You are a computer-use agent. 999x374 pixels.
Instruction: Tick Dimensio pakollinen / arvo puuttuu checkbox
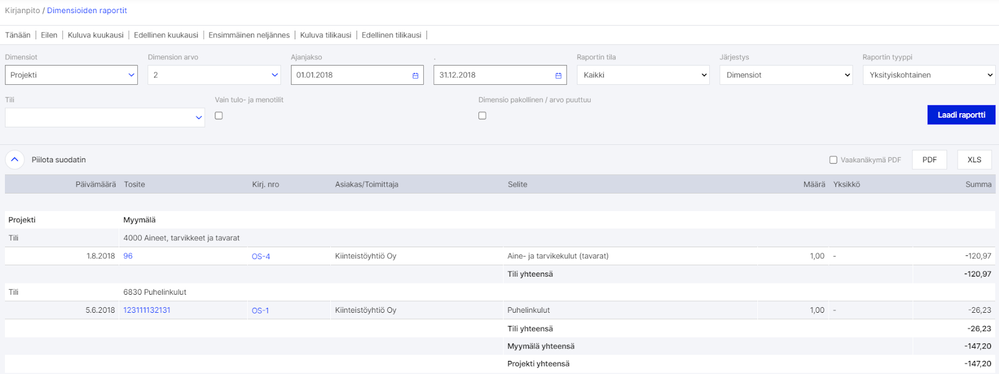(x=482, y=116)
